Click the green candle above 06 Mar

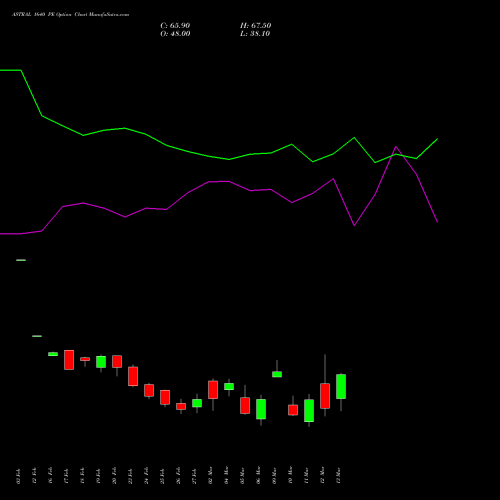261,409
